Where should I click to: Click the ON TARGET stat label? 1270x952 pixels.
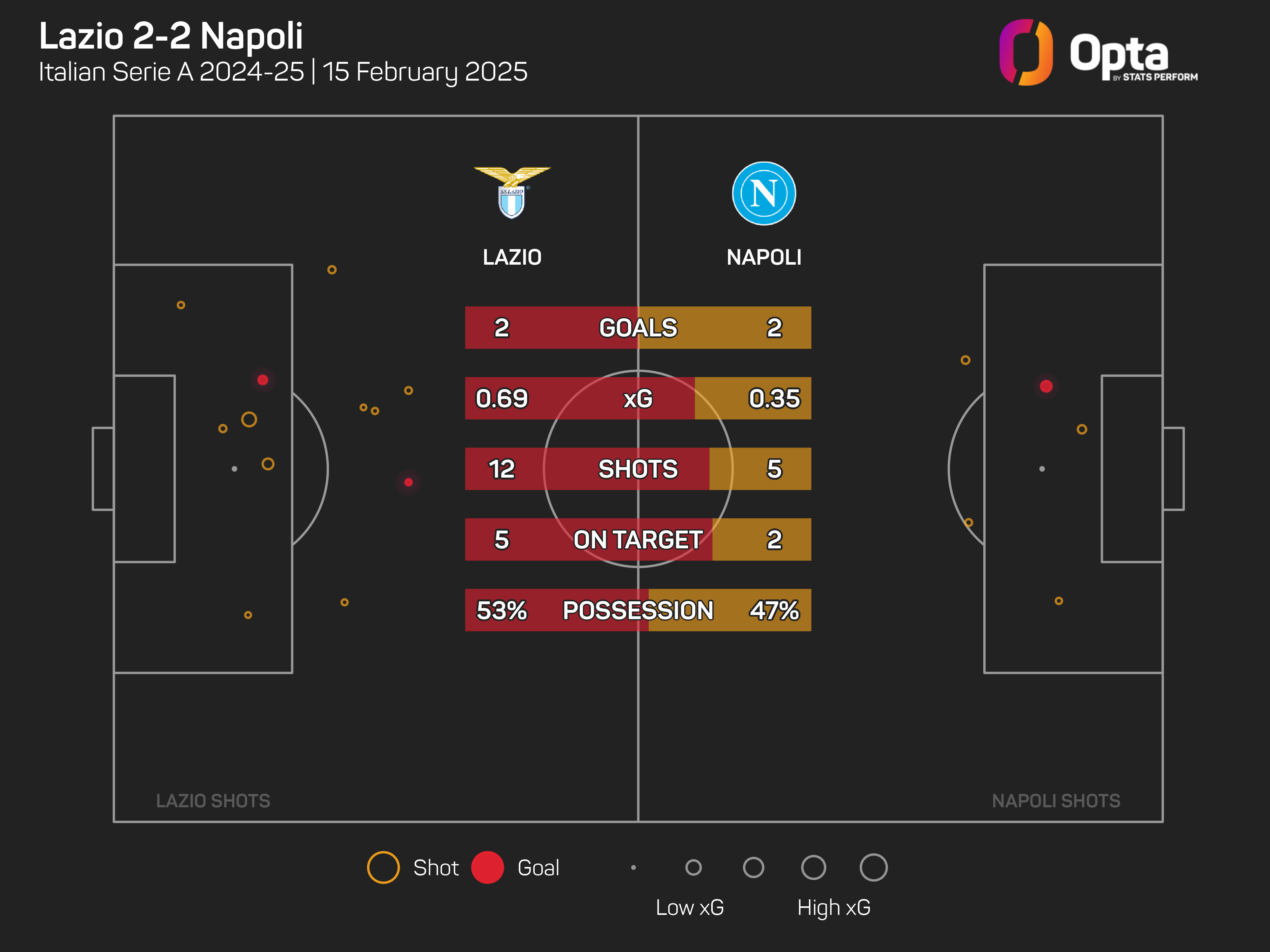tap(638, 539)
